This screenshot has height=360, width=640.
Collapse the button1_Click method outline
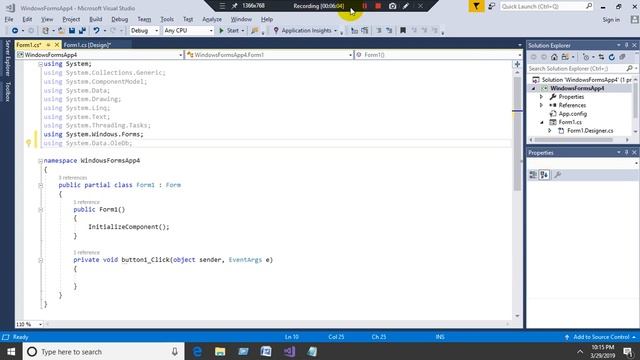[40, 260]
